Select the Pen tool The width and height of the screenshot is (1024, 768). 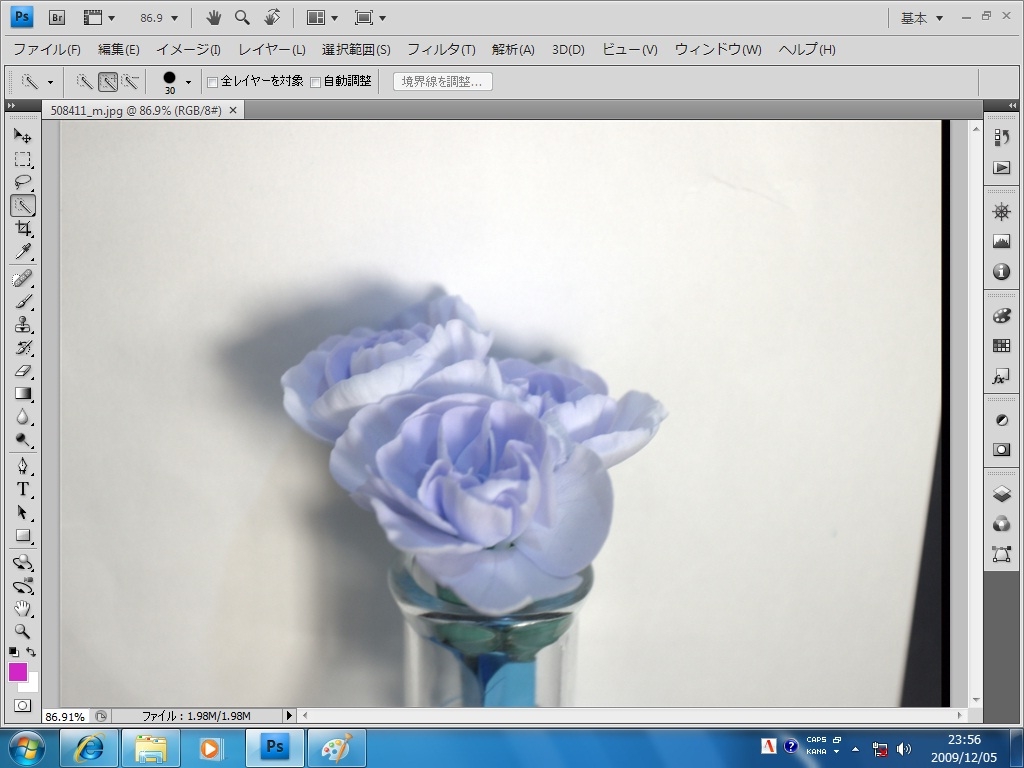point(22,466)
